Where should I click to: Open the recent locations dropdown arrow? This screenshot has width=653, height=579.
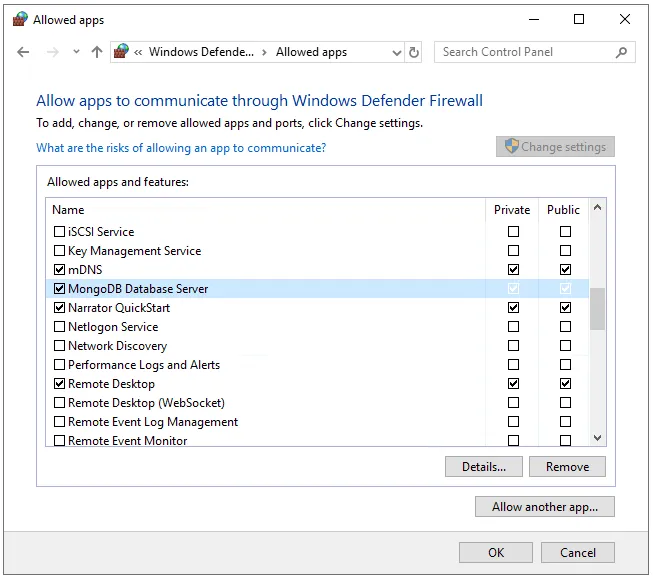point(76,52)
